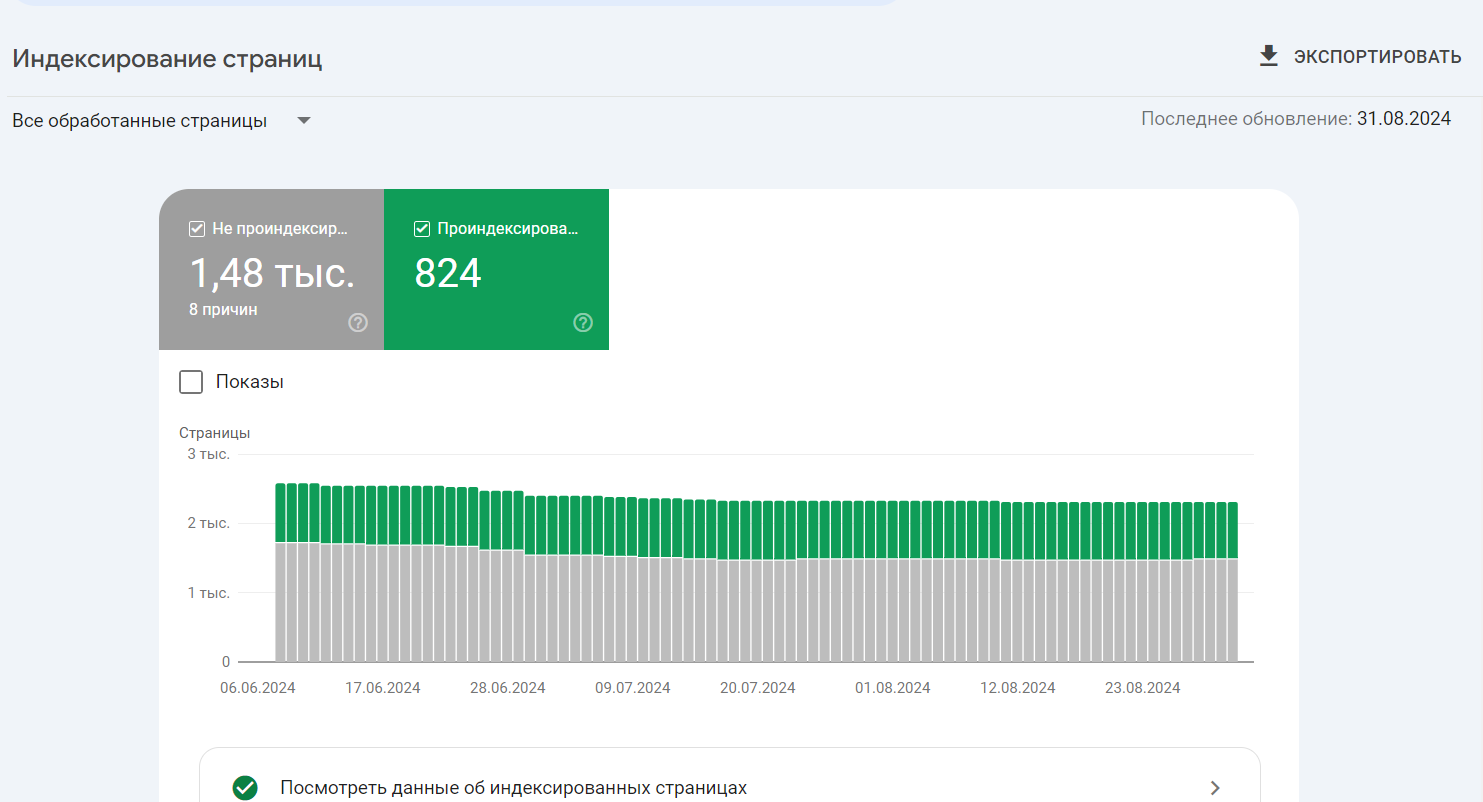1483x802 pixels.
Task: Click the Страницы axis label
Action: (x=214, y=433)
